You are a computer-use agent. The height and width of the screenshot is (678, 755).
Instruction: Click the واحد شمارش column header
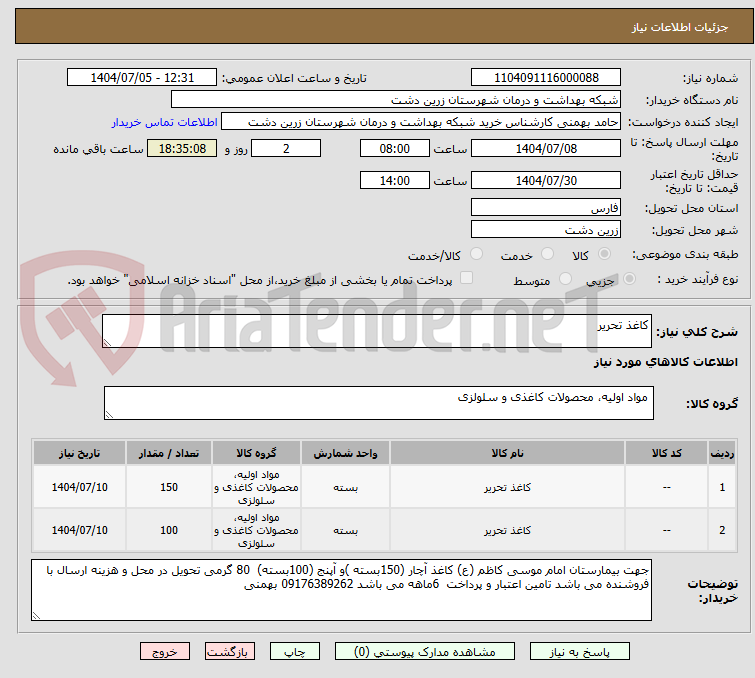click(345, 453)
